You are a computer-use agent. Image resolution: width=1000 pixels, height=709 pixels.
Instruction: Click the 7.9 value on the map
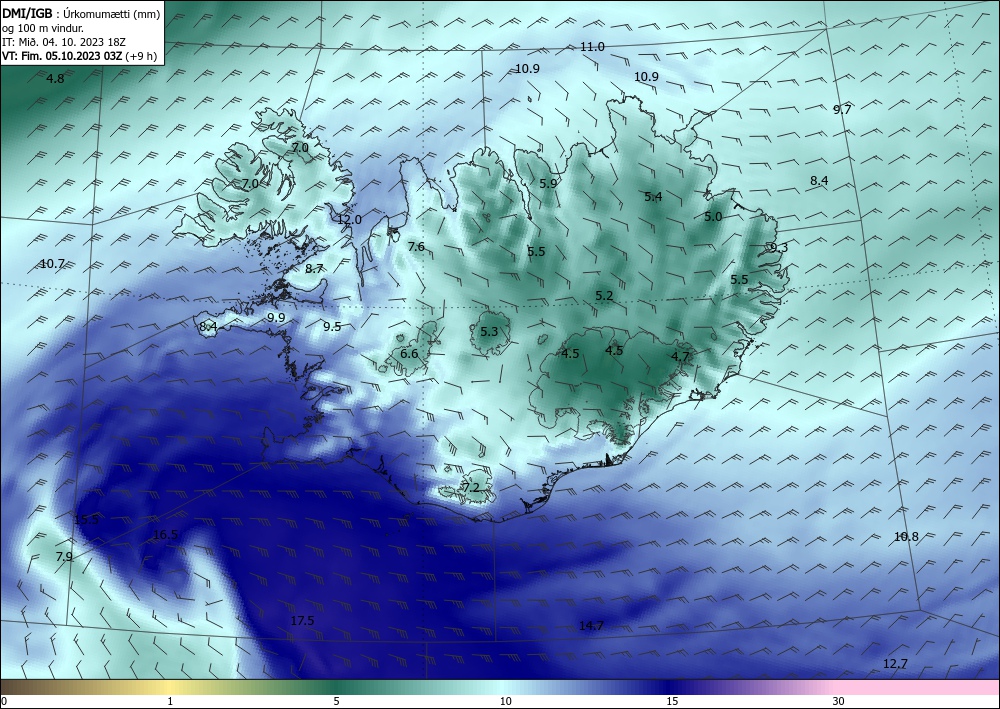[64, 557]
